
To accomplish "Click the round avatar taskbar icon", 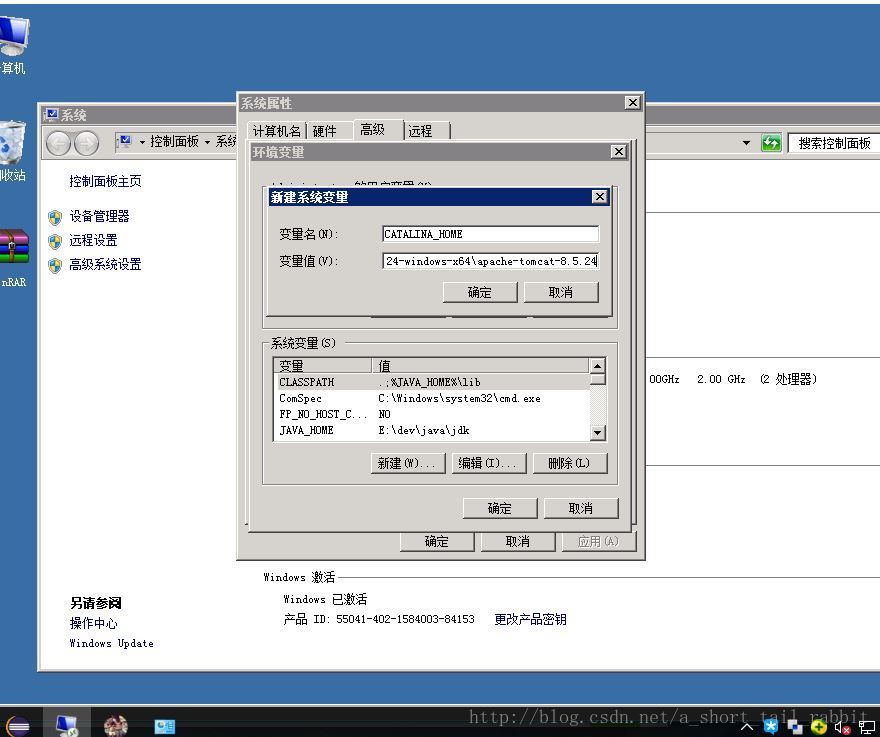I will coord(116,726).
